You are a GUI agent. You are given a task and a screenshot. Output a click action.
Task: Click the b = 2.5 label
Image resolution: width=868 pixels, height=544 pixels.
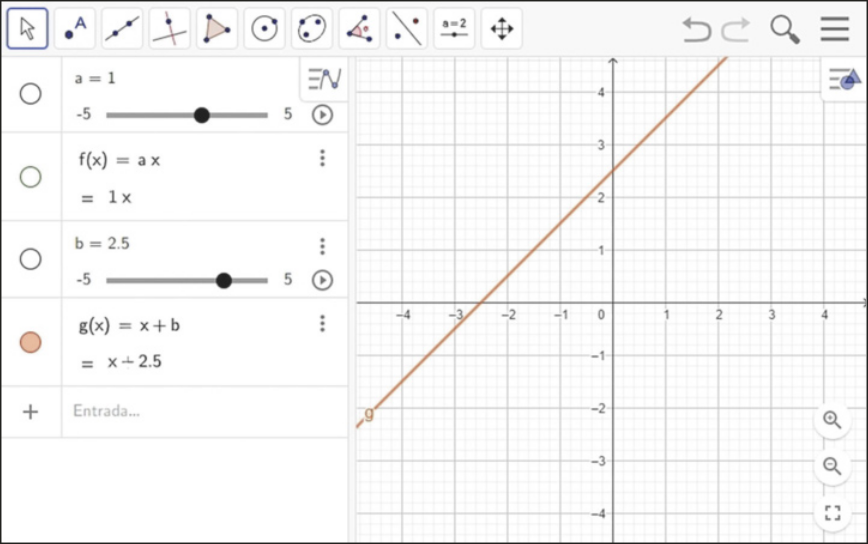[x=102, y=243]
